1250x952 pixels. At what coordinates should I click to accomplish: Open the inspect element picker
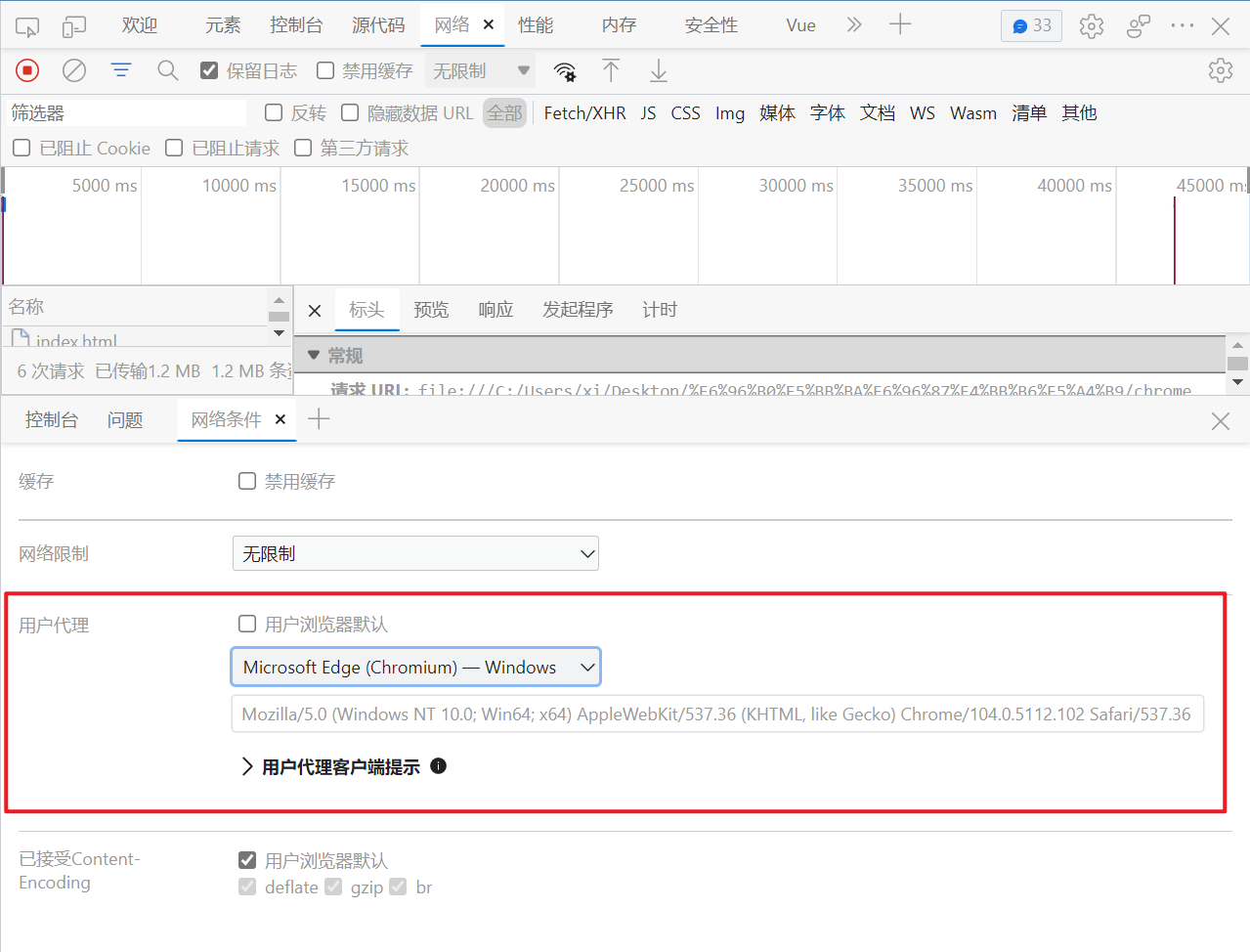(27, 26)
